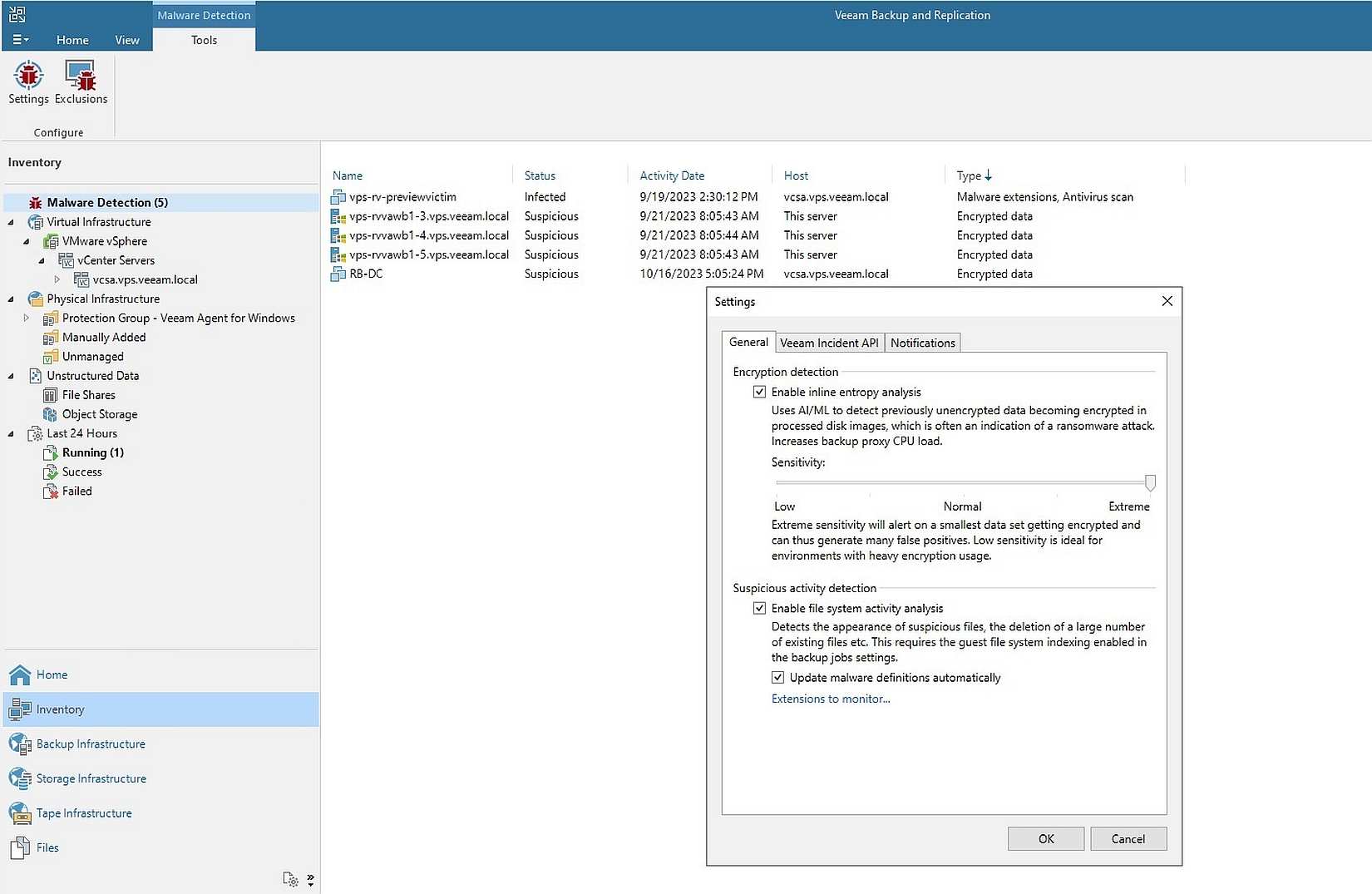
Task: Click Last 24 Hours node icon
Action: pyautogui.click(x=35, y=433)
